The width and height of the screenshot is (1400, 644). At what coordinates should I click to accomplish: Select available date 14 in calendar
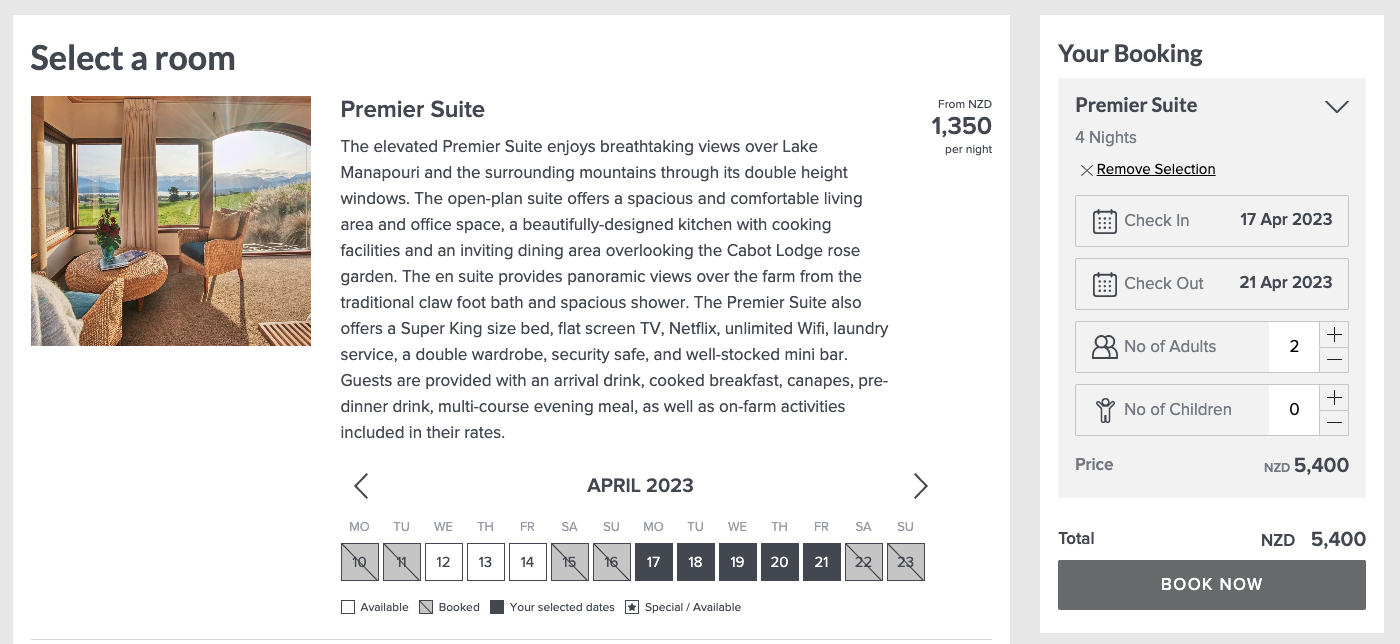(x=527, y=562)
